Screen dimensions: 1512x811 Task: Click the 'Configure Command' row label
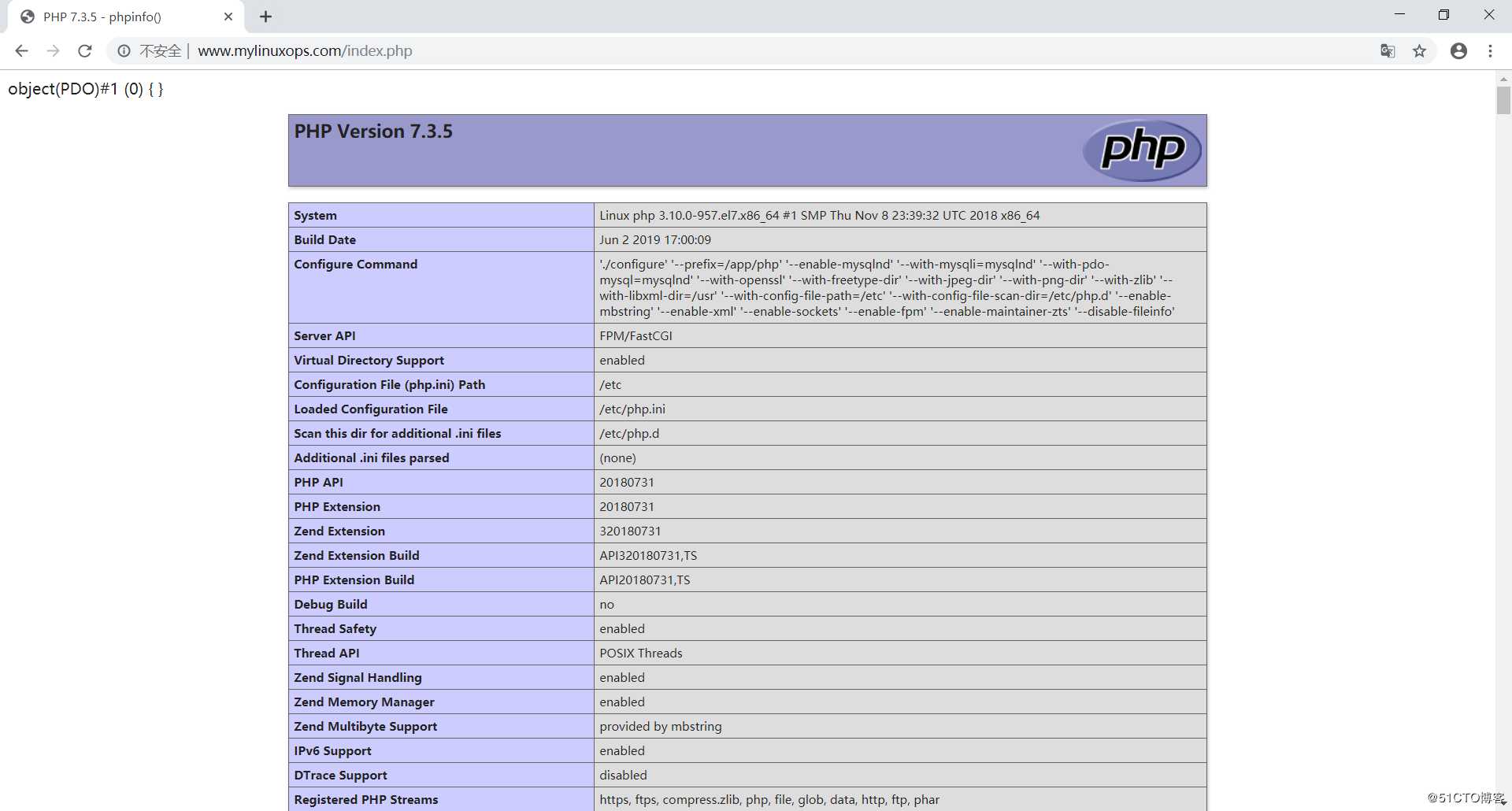(x=355, y=265)
